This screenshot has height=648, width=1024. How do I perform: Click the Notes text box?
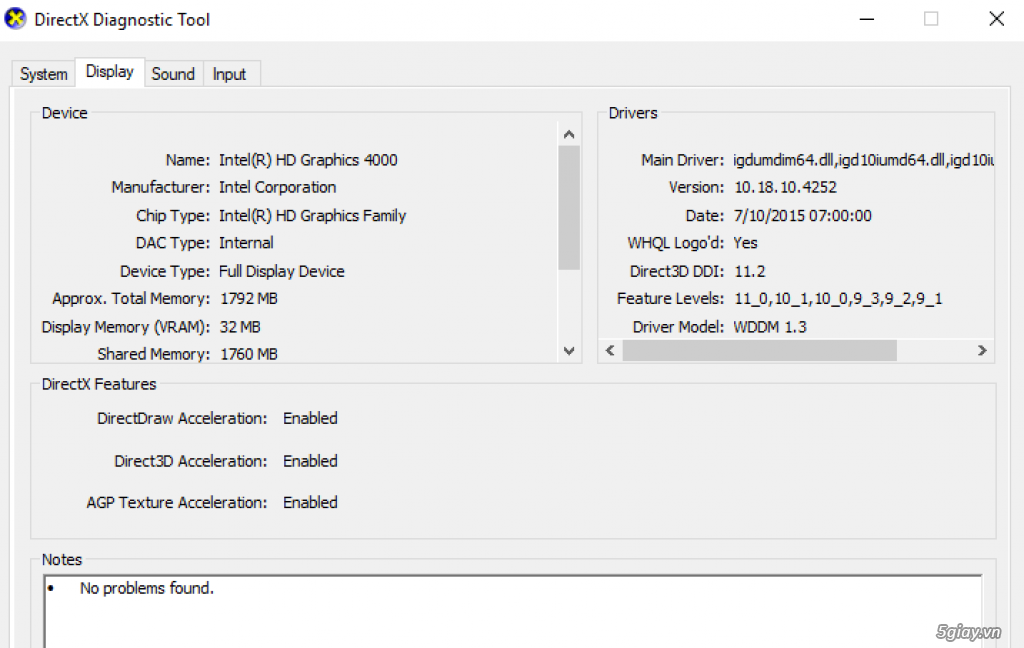pyautogui.click(x=513, y=611)
